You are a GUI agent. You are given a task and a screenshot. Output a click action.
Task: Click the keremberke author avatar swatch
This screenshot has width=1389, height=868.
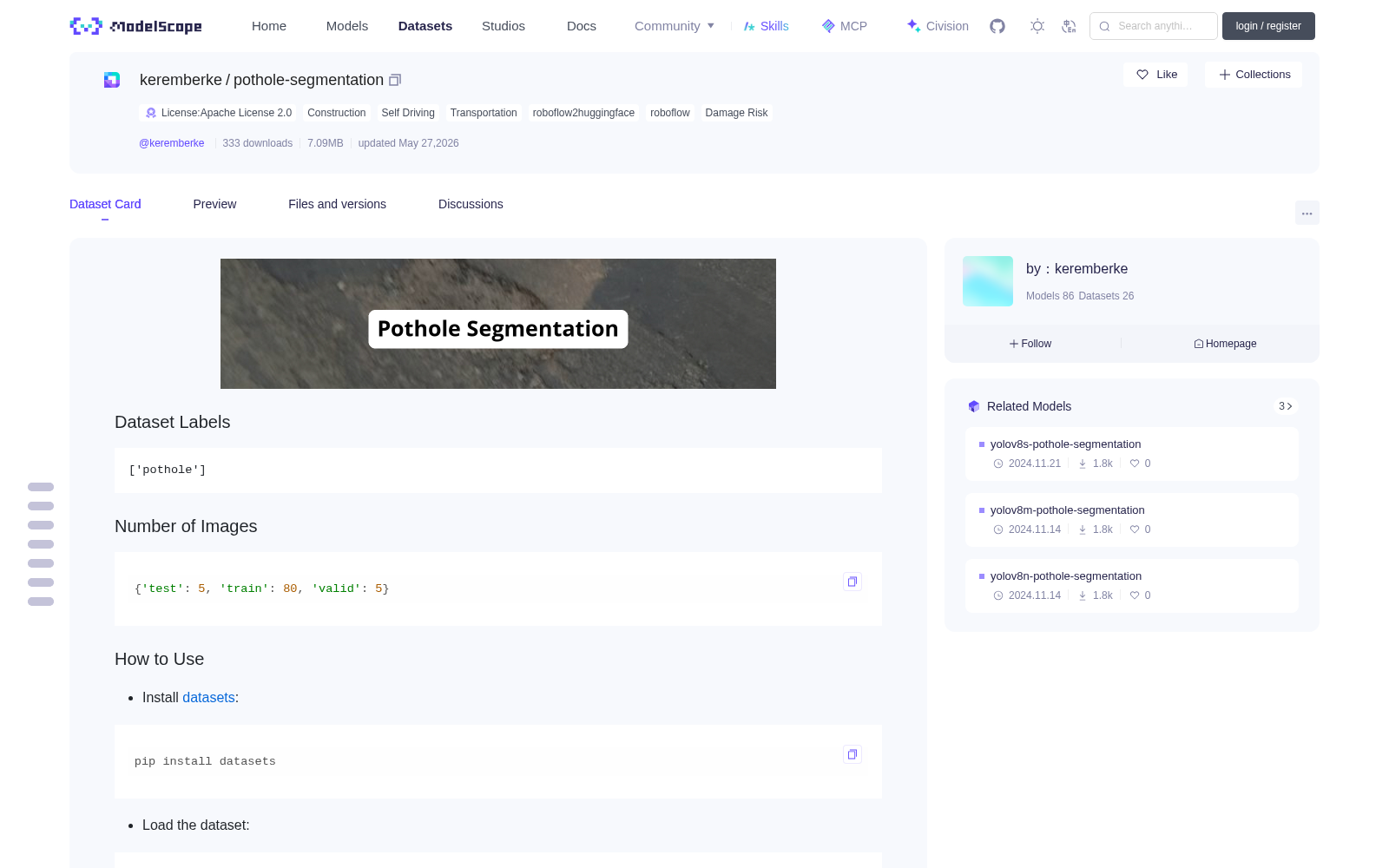tap(988, 281)
